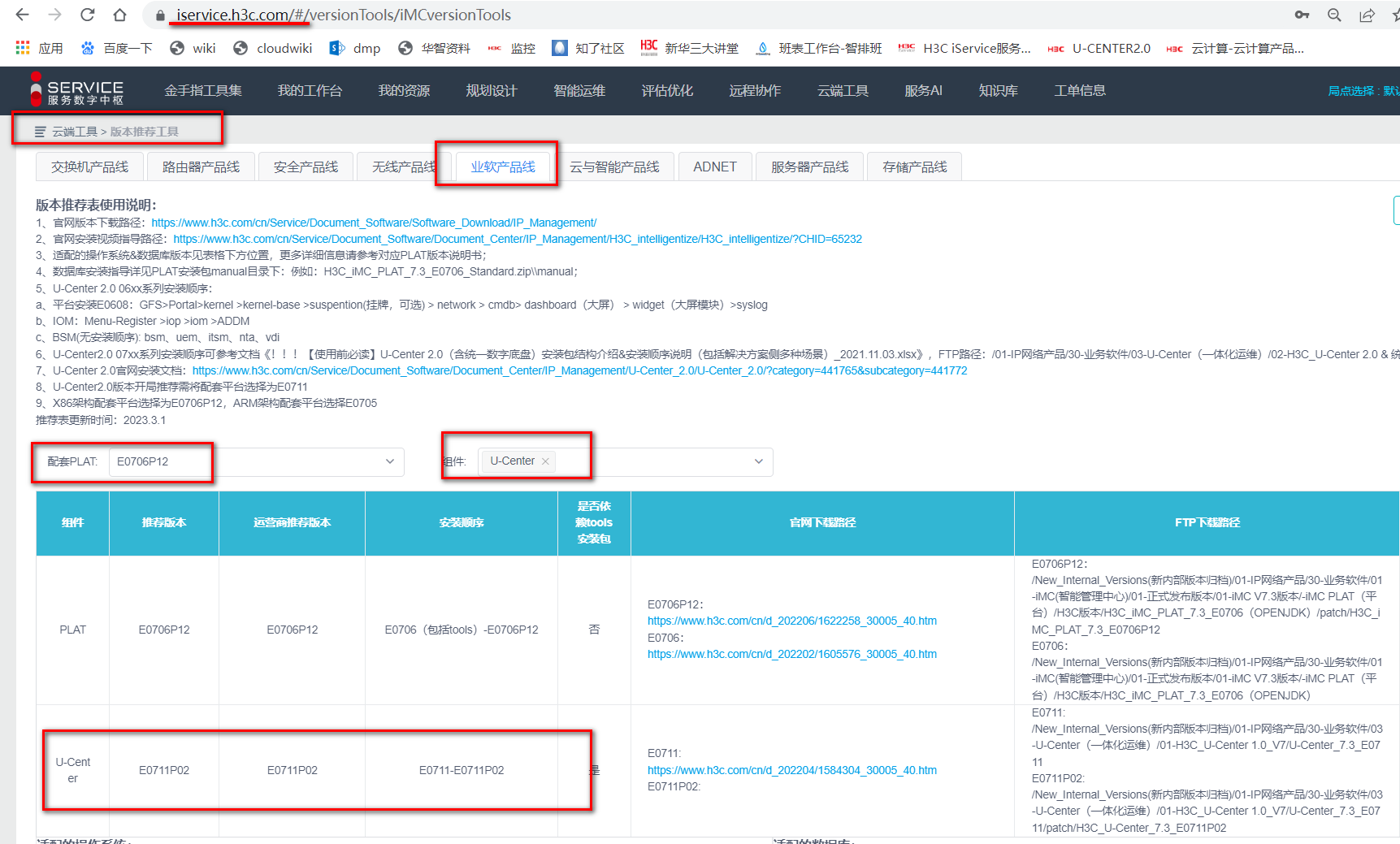The width and height of the screenshot is (1400, 844).
Task: Switch to the 云与智能产品线 tab
Action: [614, 167]
